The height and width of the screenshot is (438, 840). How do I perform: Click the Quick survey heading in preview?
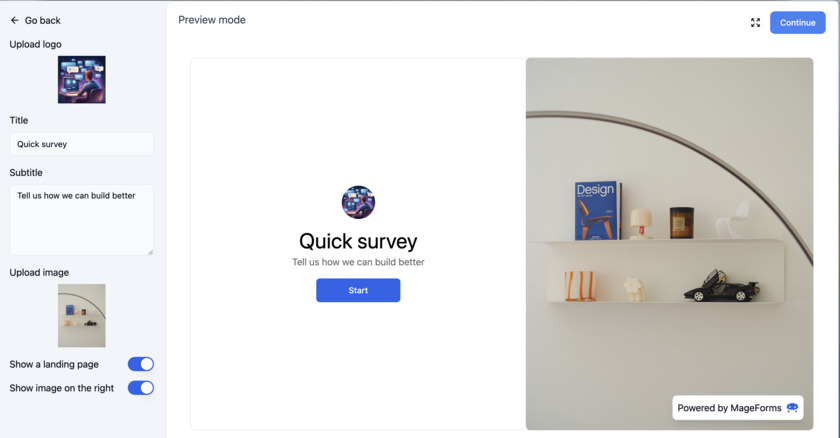coord(358,241)
